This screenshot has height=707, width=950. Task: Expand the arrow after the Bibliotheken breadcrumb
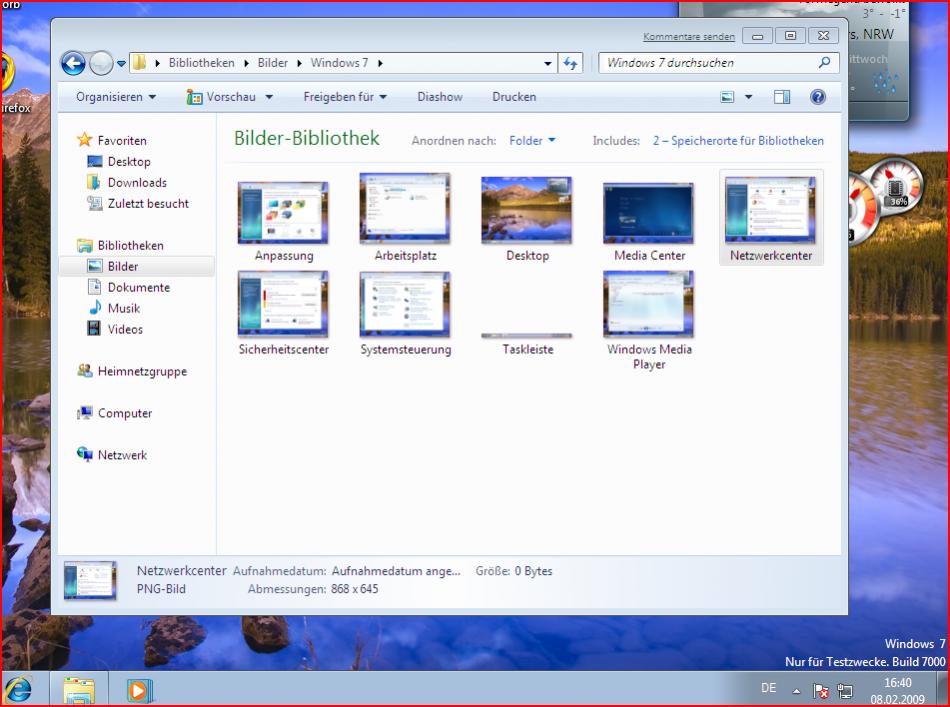coord(246,63)
